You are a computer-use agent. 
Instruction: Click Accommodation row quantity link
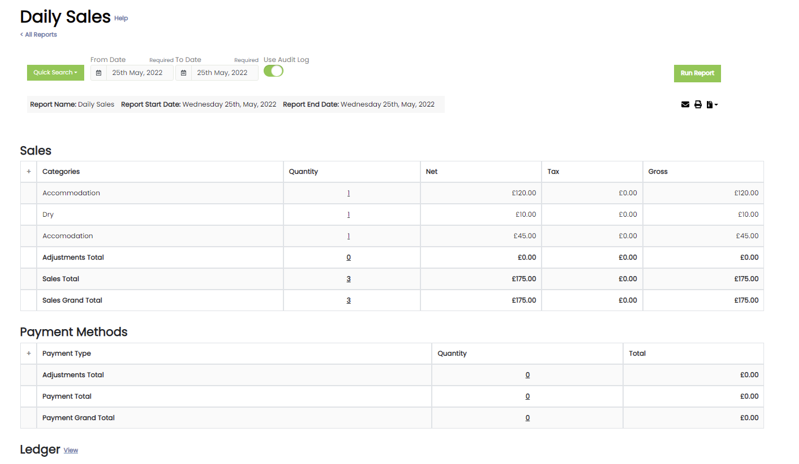(x=348, y=193)
